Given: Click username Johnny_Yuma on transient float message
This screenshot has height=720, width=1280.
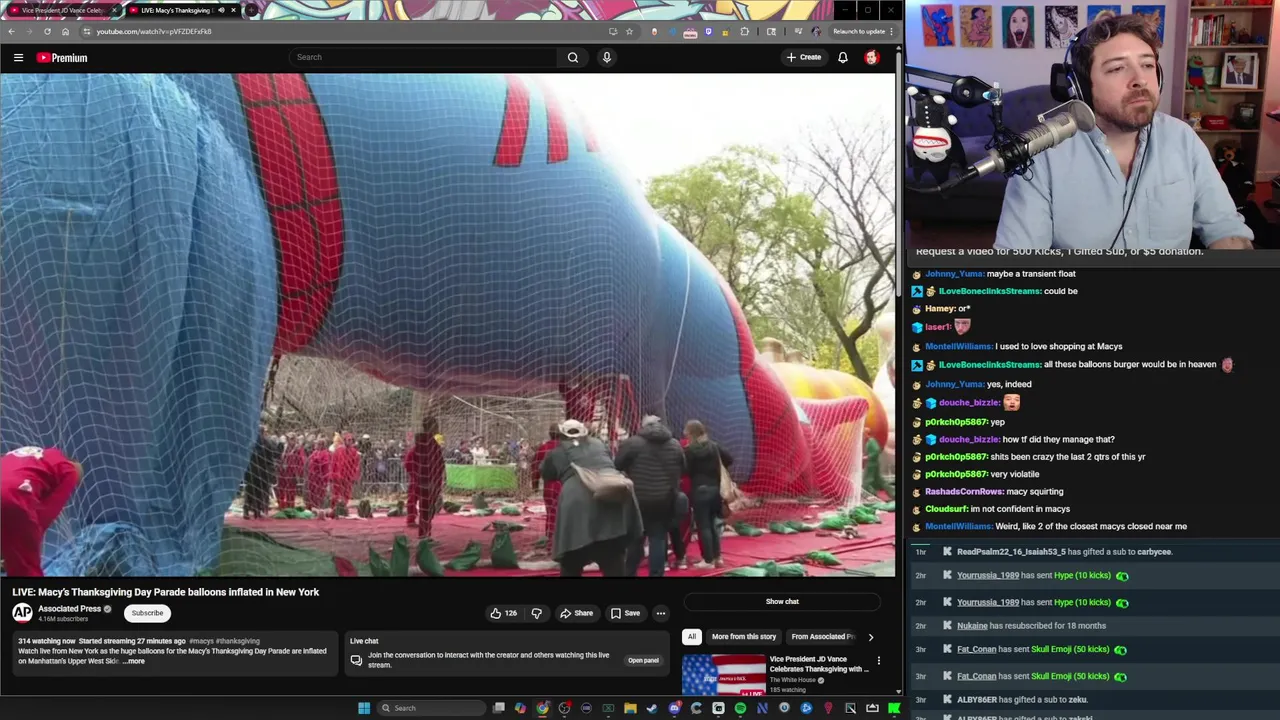Looking at the screenshot, I should [954, 274].
